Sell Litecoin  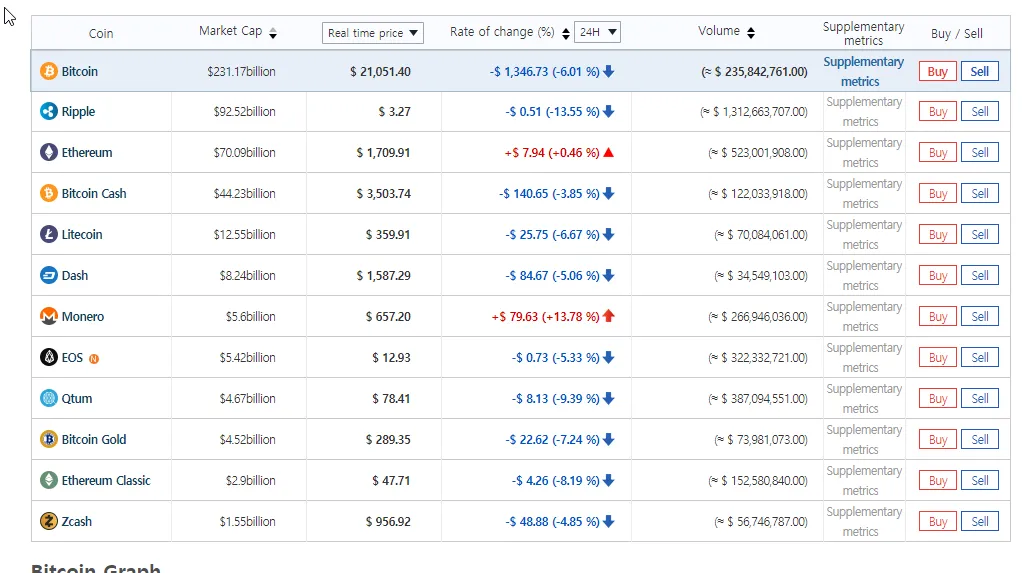pyautogui.click(x=980, y=235)
